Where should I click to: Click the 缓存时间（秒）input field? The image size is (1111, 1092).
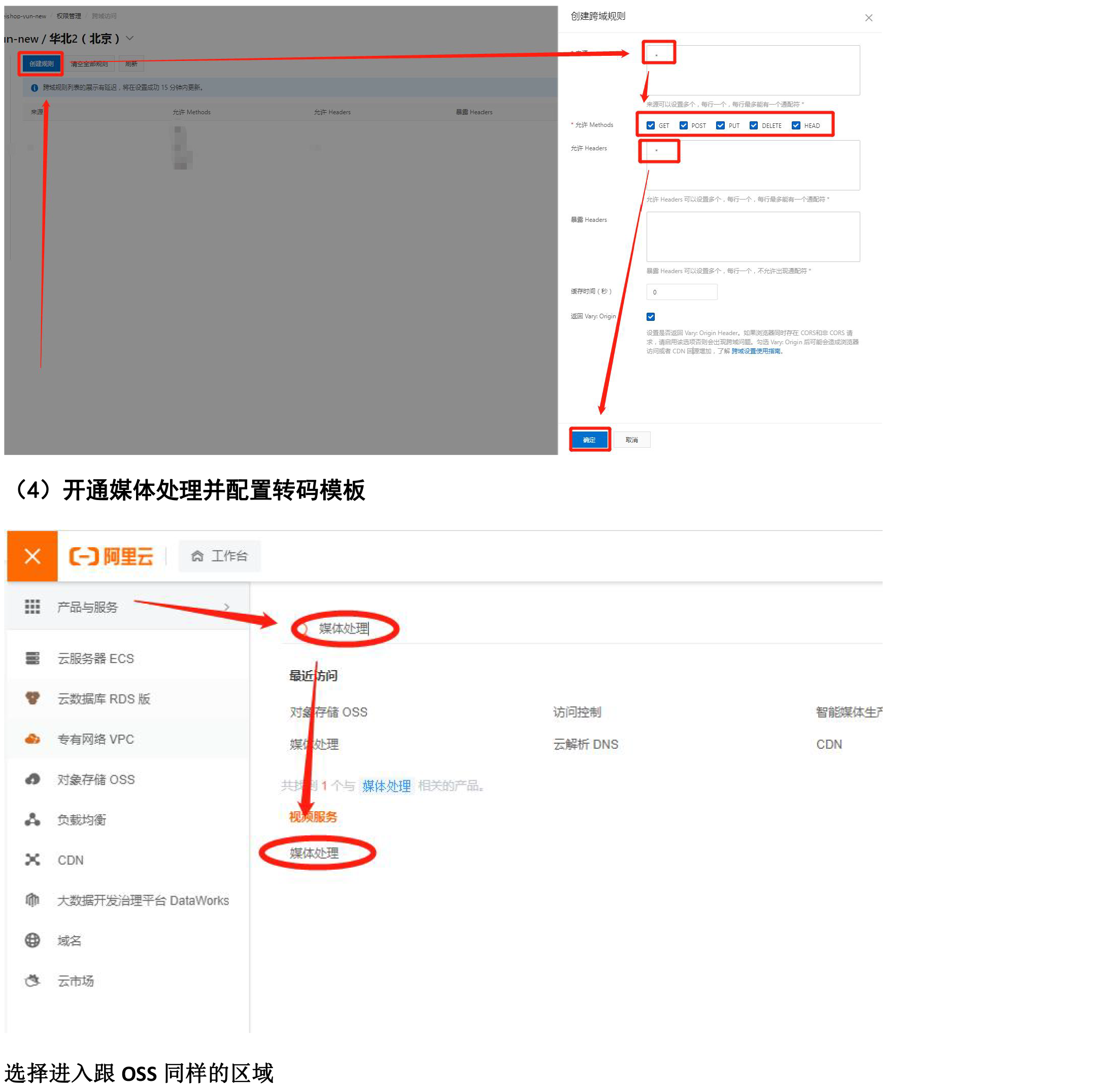681,292
